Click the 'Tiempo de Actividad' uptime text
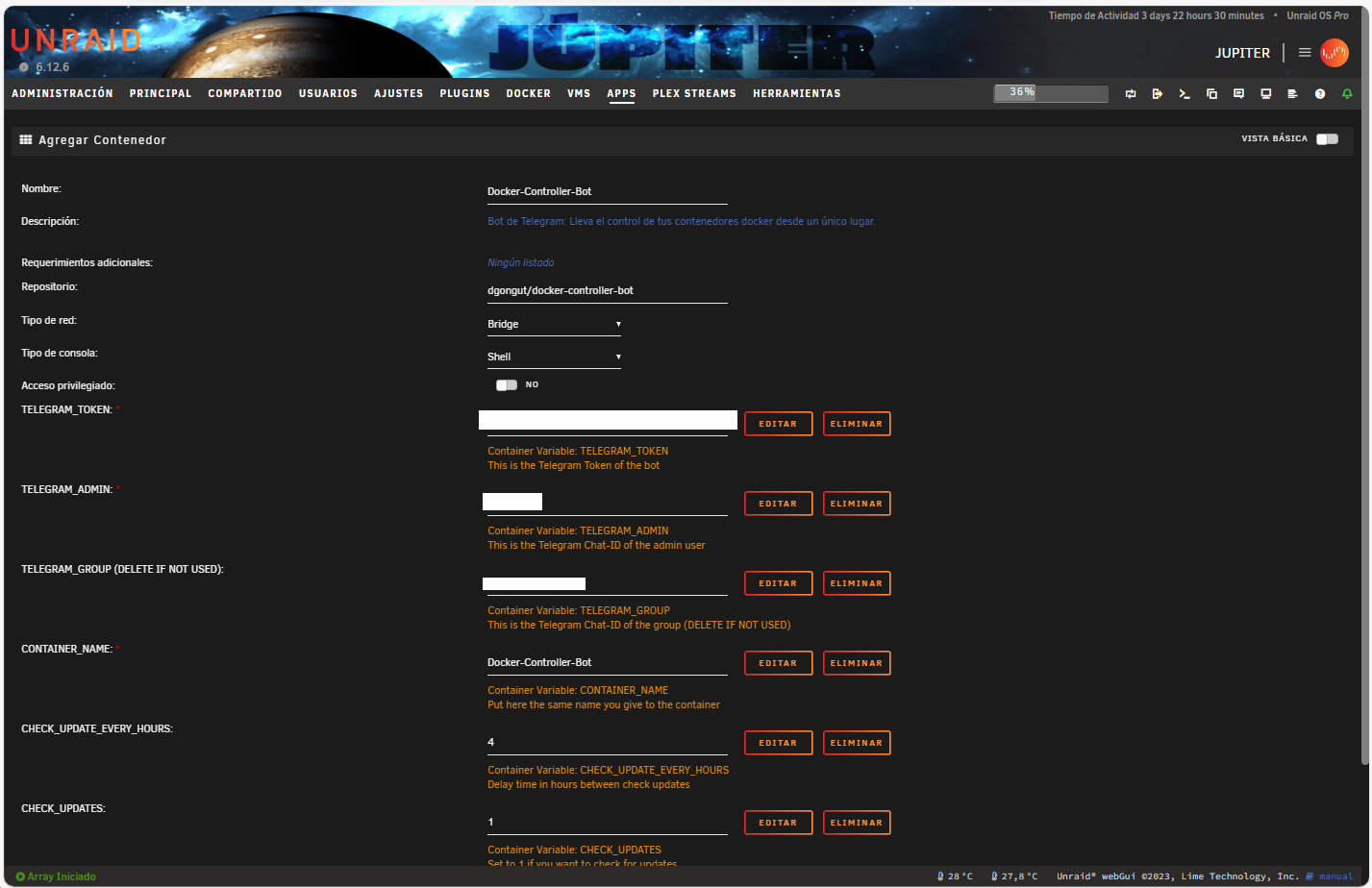The height and width of the screenshot is (888, 1372). point(1156,16)
